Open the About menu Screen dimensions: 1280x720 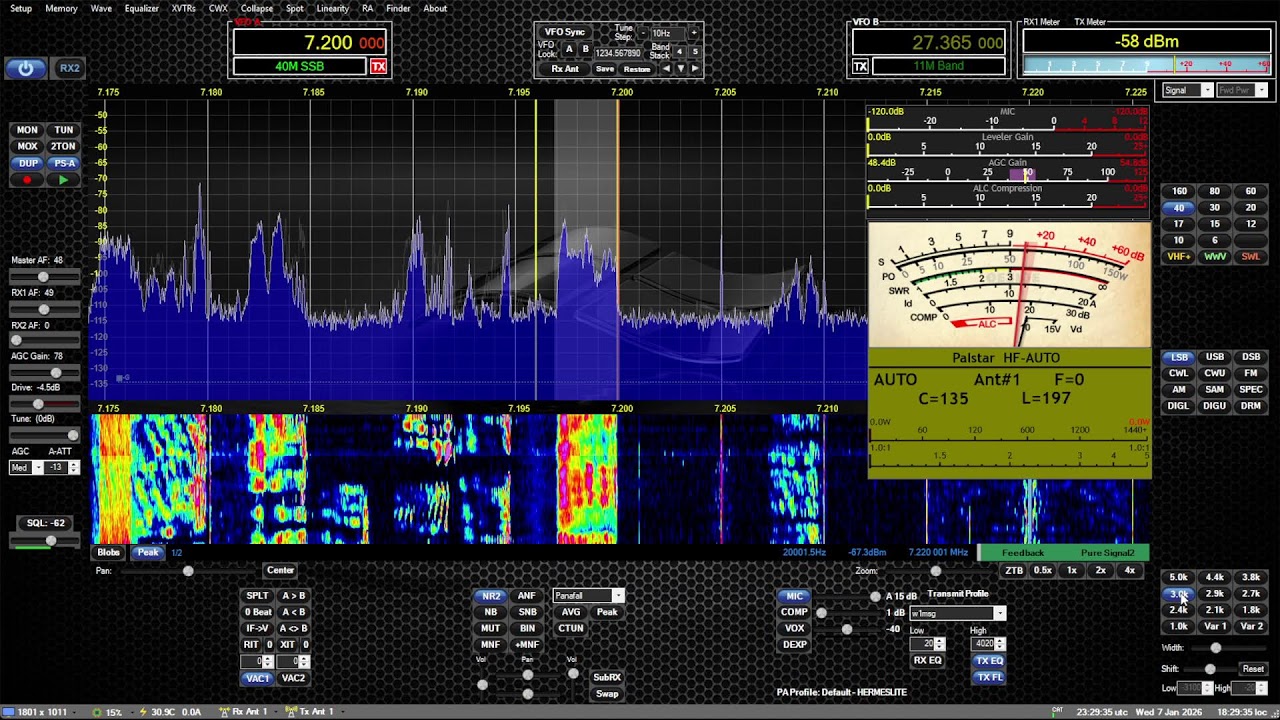coord(435,8)
